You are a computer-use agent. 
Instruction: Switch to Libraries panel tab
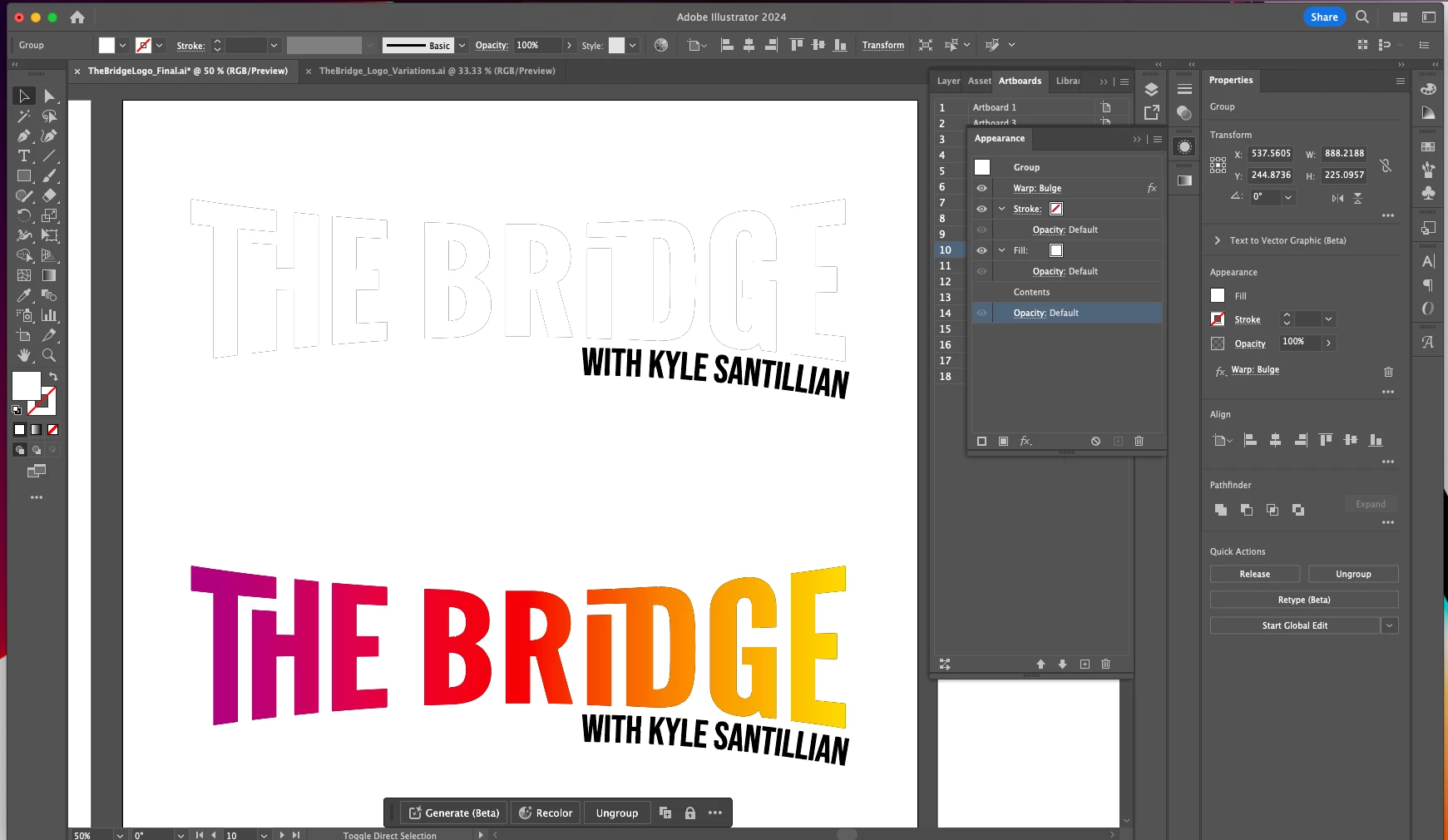pyautogui.click(x=1068, y=82)
